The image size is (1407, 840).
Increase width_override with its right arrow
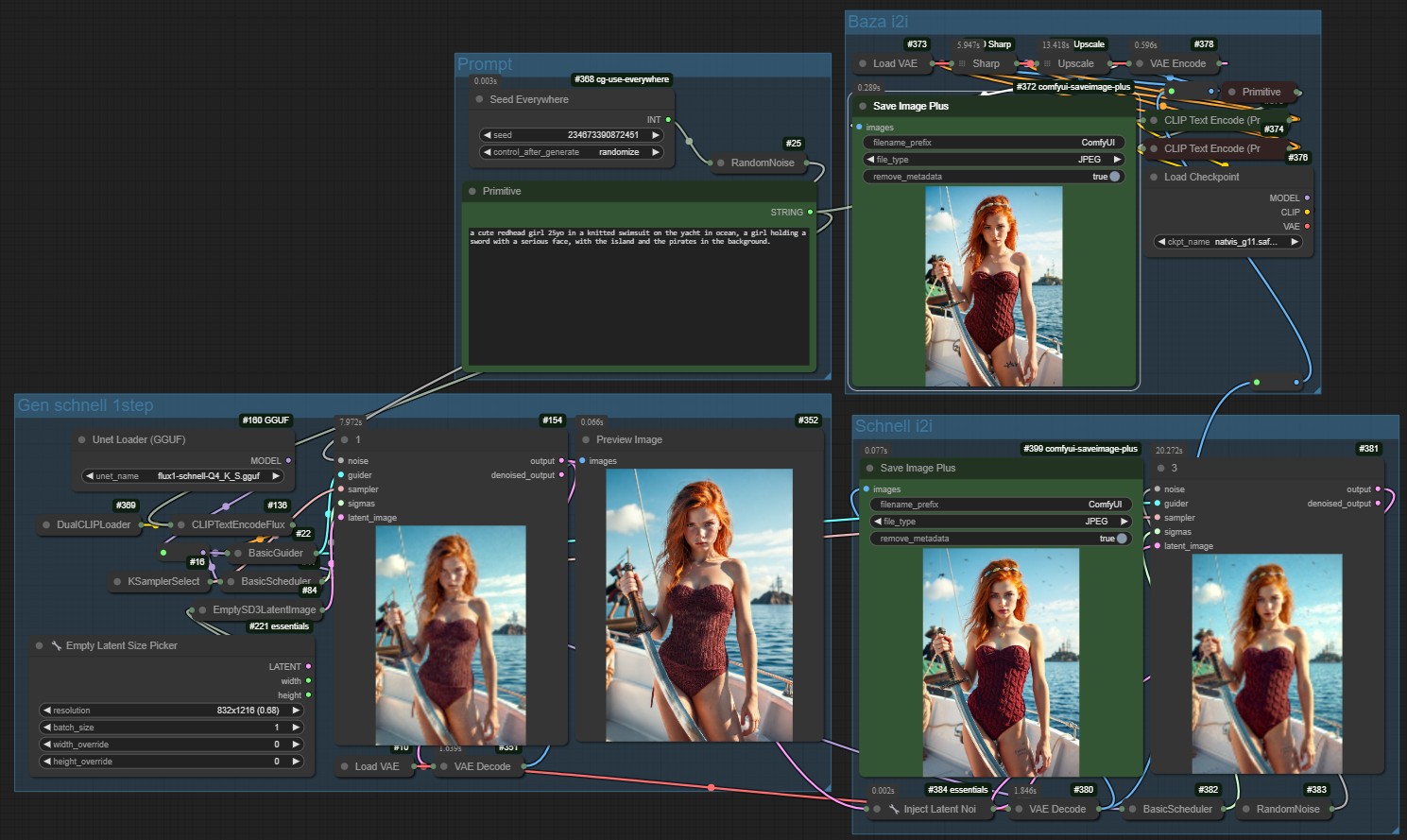(x=296, y=745)
